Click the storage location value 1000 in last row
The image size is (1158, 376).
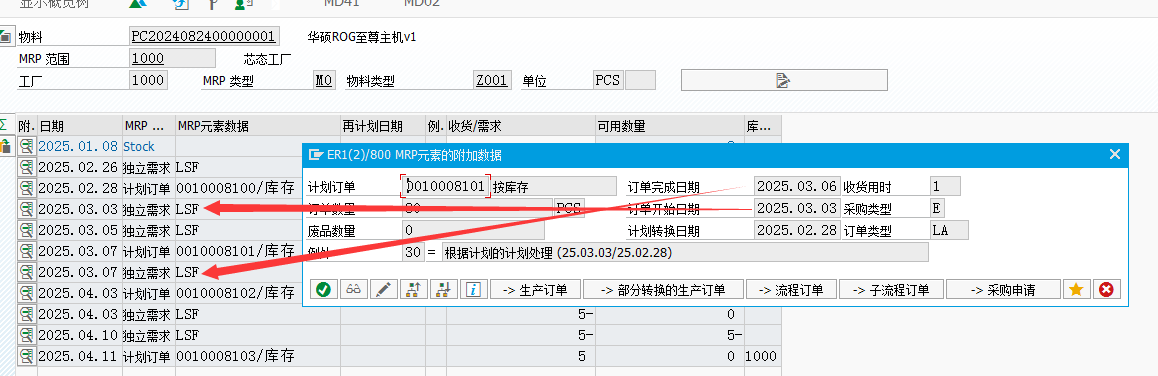[x=761, y=356]
